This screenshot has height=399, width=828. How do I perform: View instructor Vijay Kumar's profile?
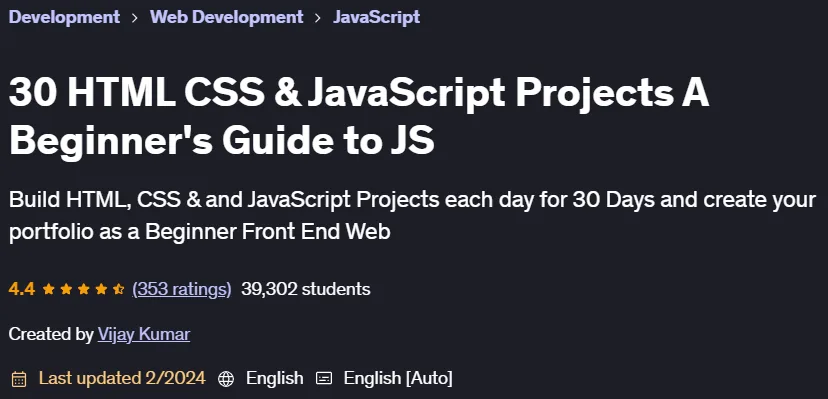144,334
